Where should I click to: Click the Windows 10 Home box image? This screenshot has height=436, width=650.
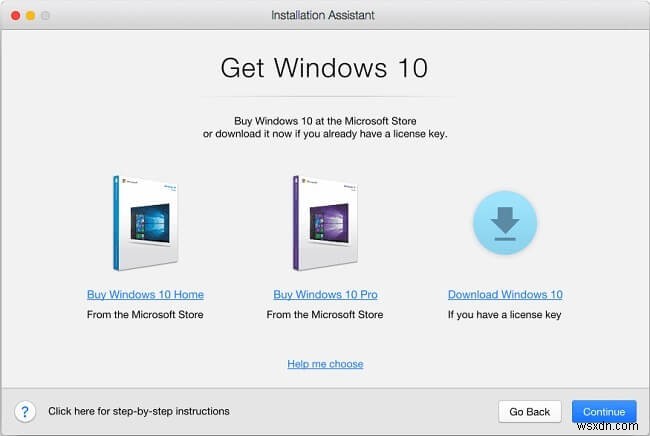coord(146,223)
